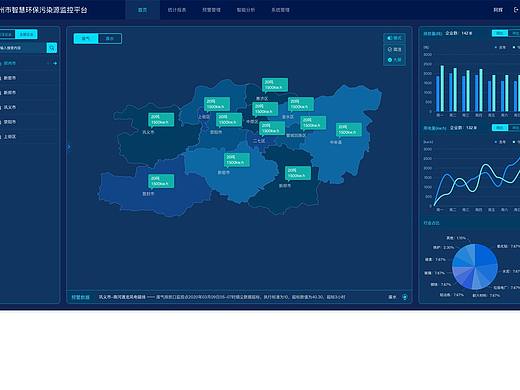Click the data tooltip above 新密市
Image resolution: width=520 pixels, height=390 pixels.
pos(237,160)
